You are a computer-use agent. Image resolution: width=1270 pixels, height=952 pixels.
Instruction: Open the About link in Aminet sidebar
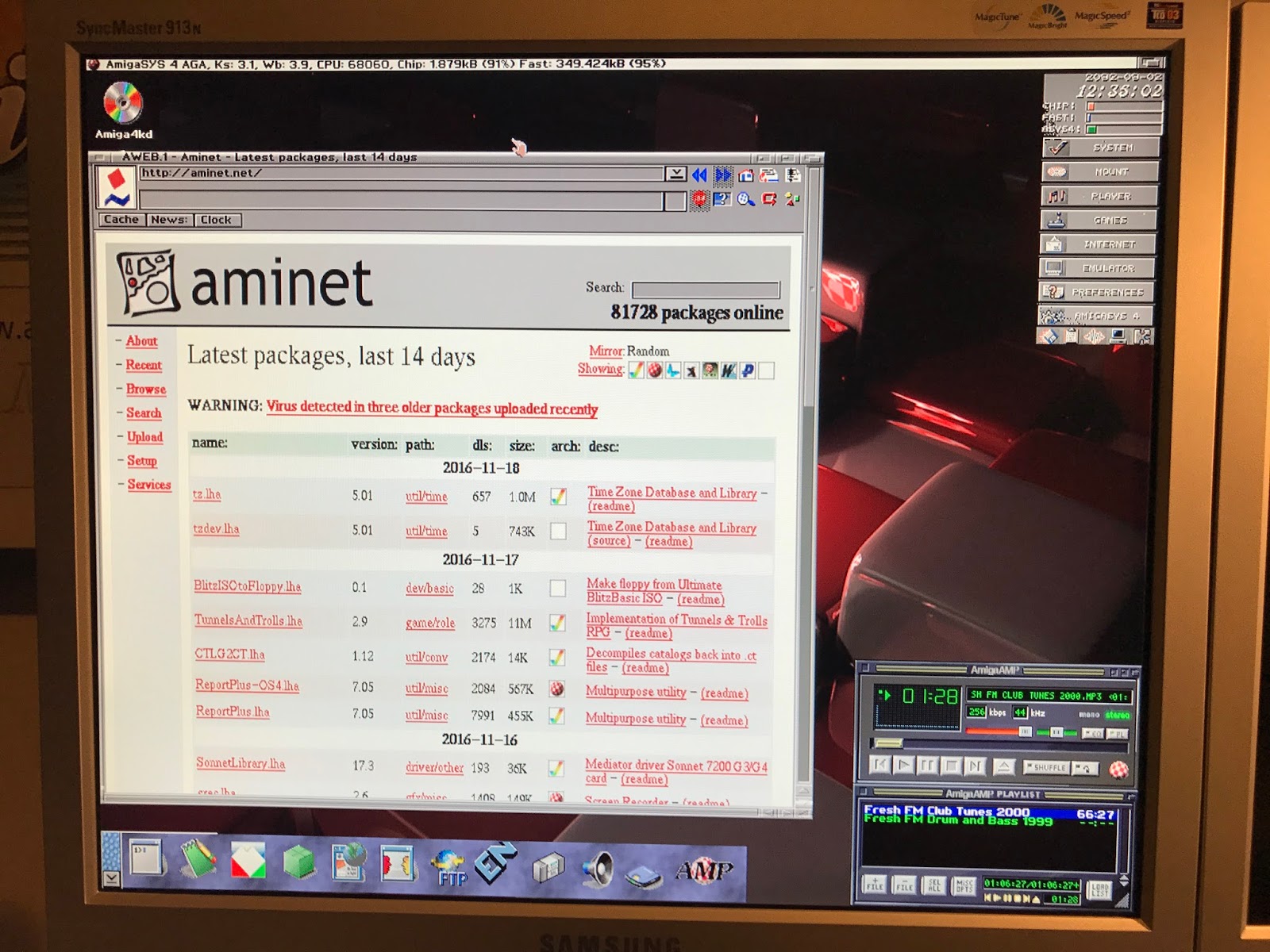pyautogui.click(x=141, y=341)
